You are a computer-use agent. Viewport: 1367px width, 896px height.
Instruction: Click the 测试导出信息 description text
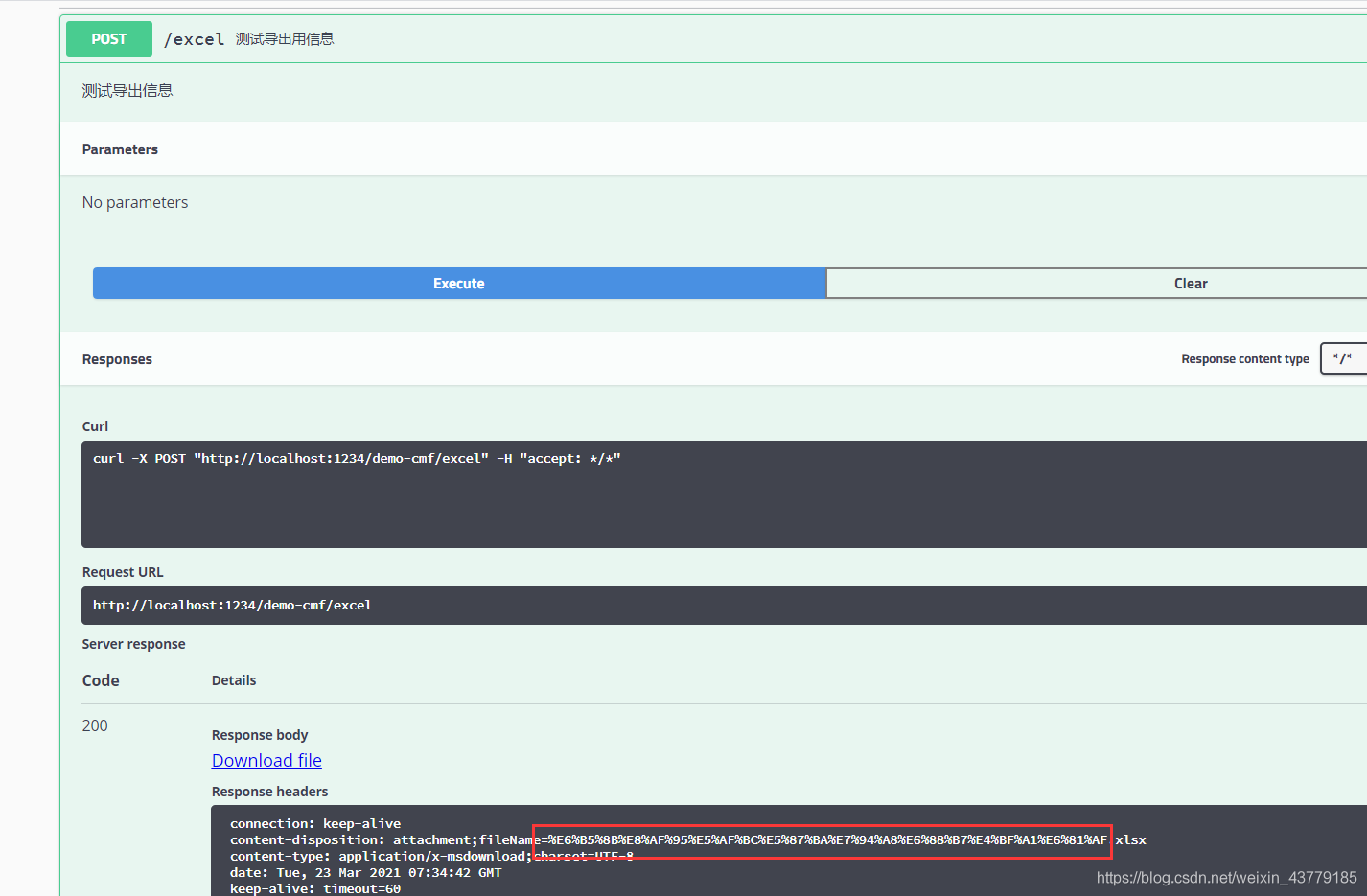pyautogui.click(x=127, y=91)
